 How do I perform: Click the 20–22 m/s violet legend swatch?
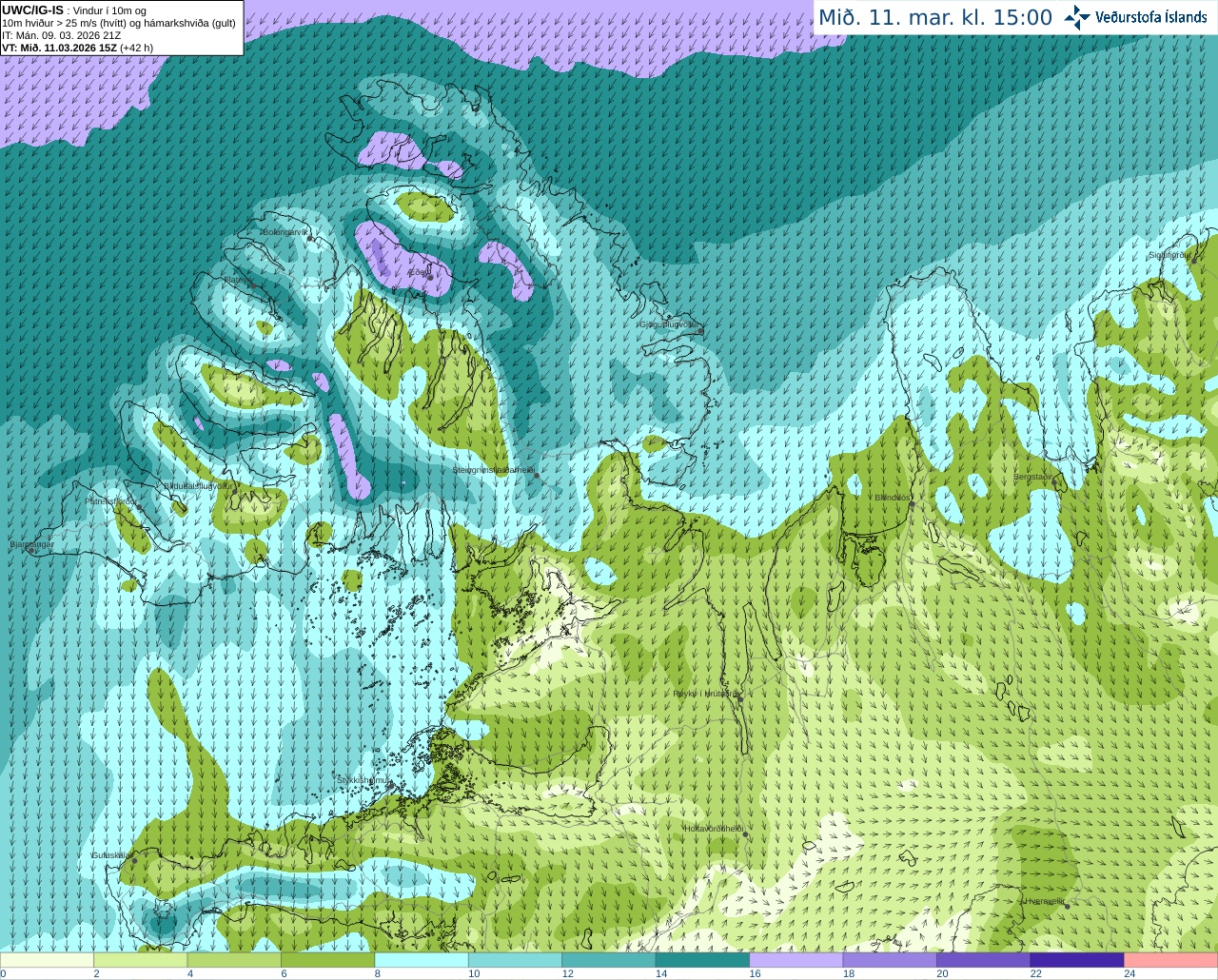(984, 960)
